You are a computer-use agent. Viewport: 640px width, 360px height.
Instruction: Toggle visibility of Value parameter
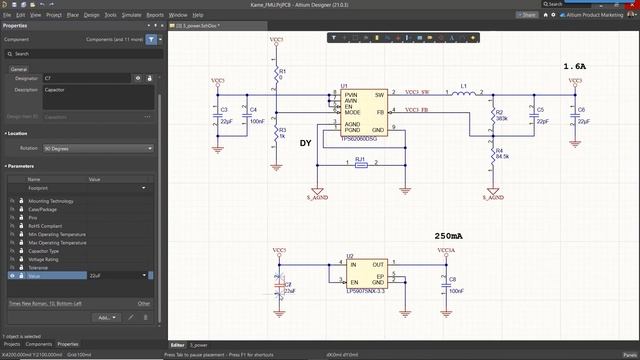[x=12, y=276]
